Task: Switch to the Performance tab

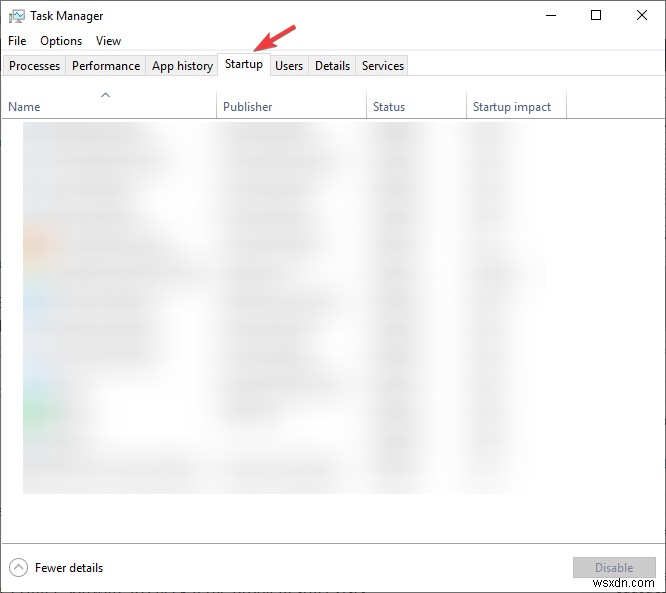Action: (x=106, y=66)
